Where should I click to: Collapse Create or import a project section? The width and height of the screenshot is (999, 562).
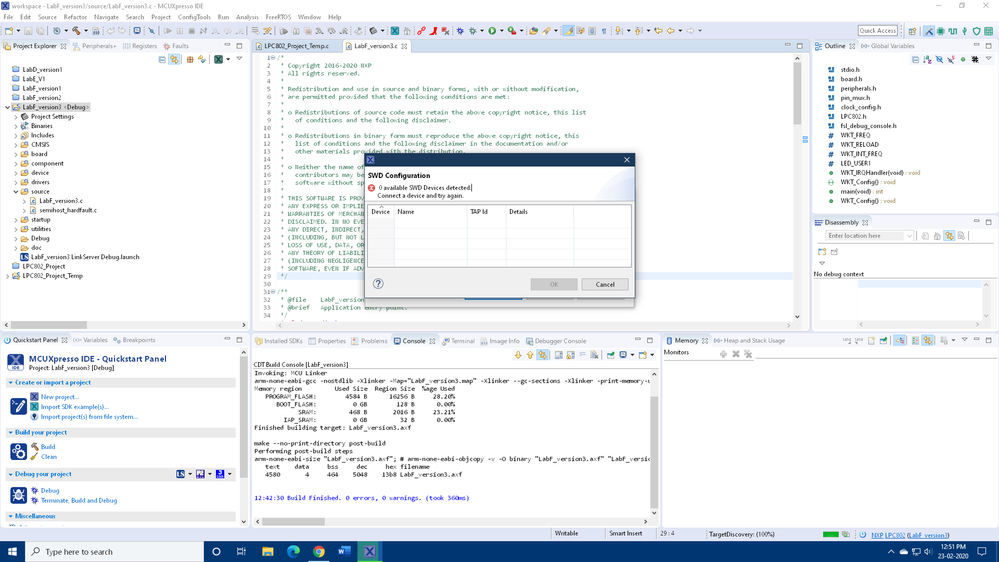[10, 382]
